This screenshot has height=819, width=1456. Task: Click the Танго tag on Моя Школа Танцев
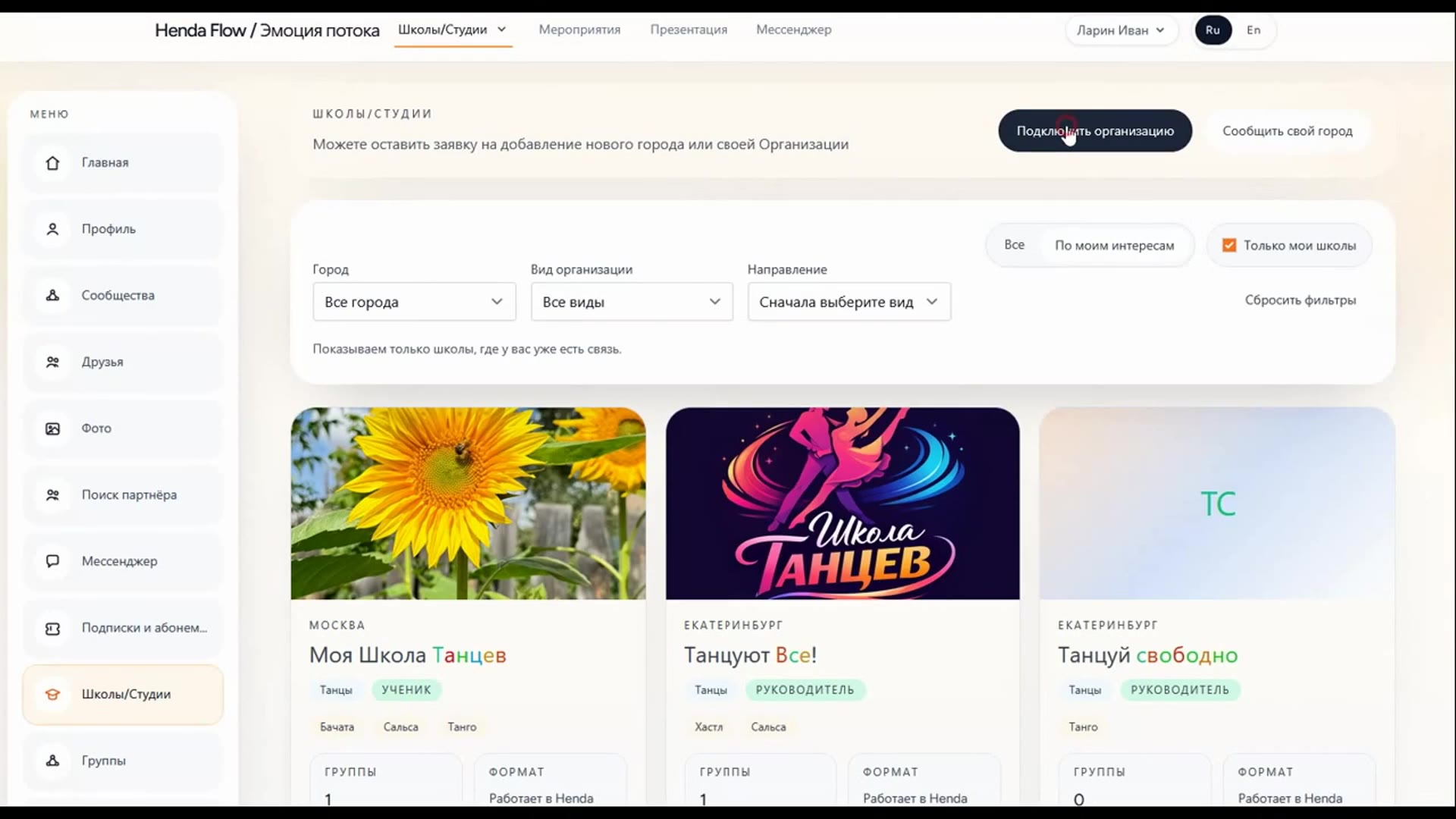point(462,727)
